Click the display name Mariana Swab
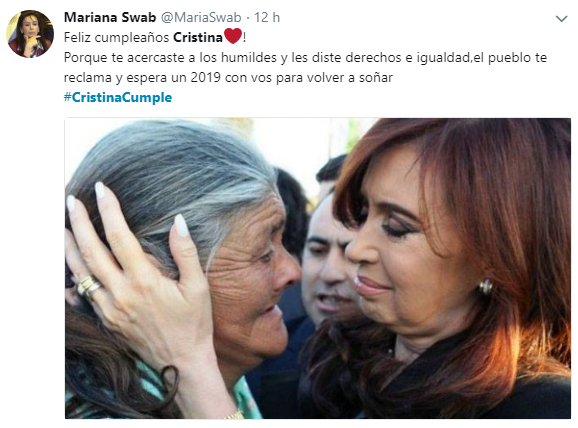 (x=110, y=17)
